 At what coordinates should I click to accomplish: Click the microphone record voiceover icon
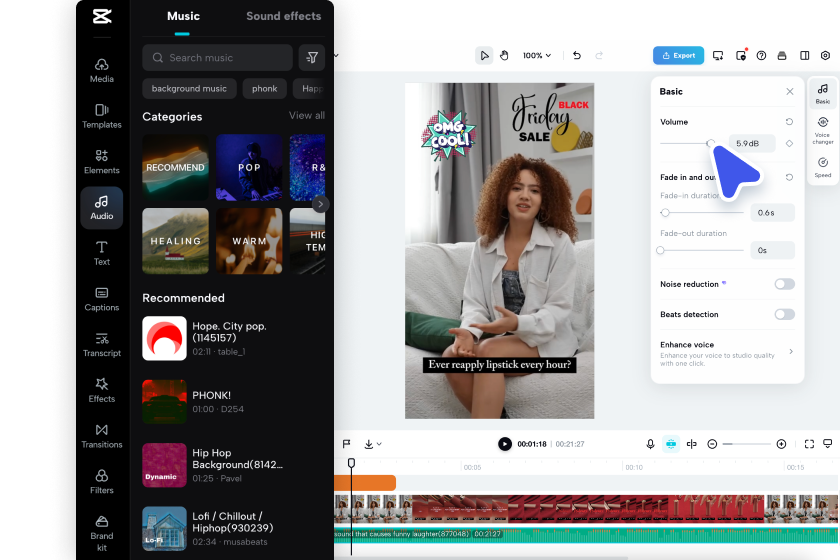pos(650,444)
